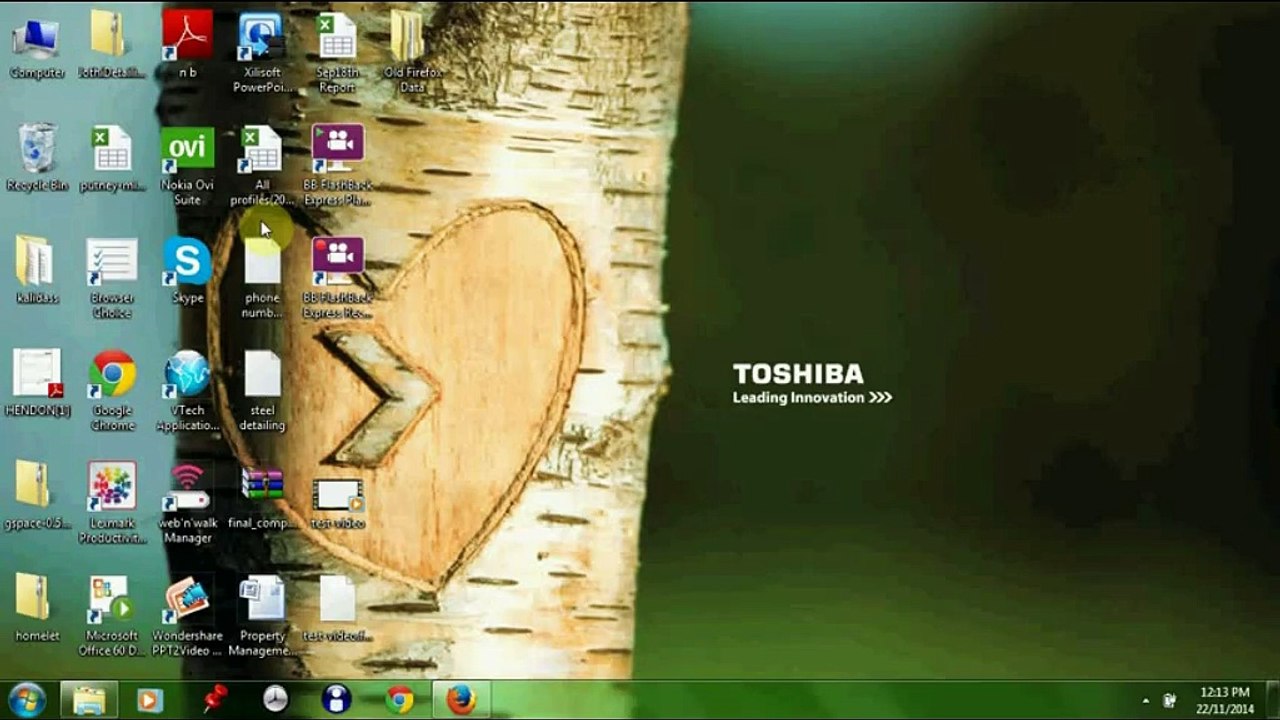This screenshot has height=720, width=1280.
Task: Open the Windows Start menu
Action: 27,699
